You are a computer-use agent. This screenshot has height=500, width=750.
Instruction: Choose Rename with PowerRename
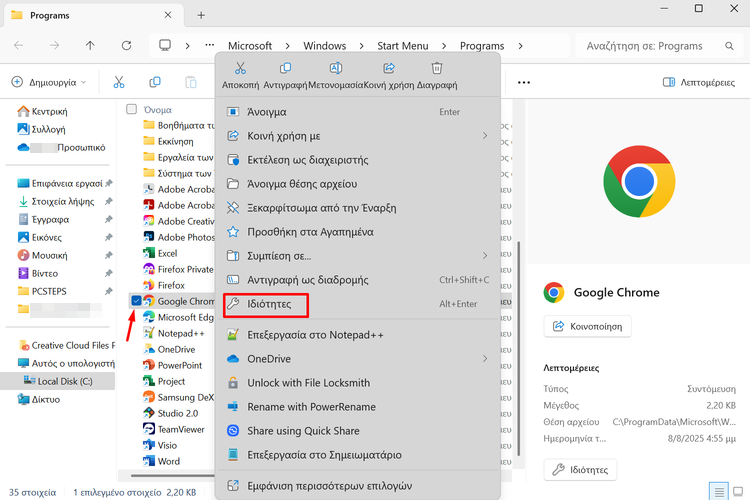click(x=358, y=407)
